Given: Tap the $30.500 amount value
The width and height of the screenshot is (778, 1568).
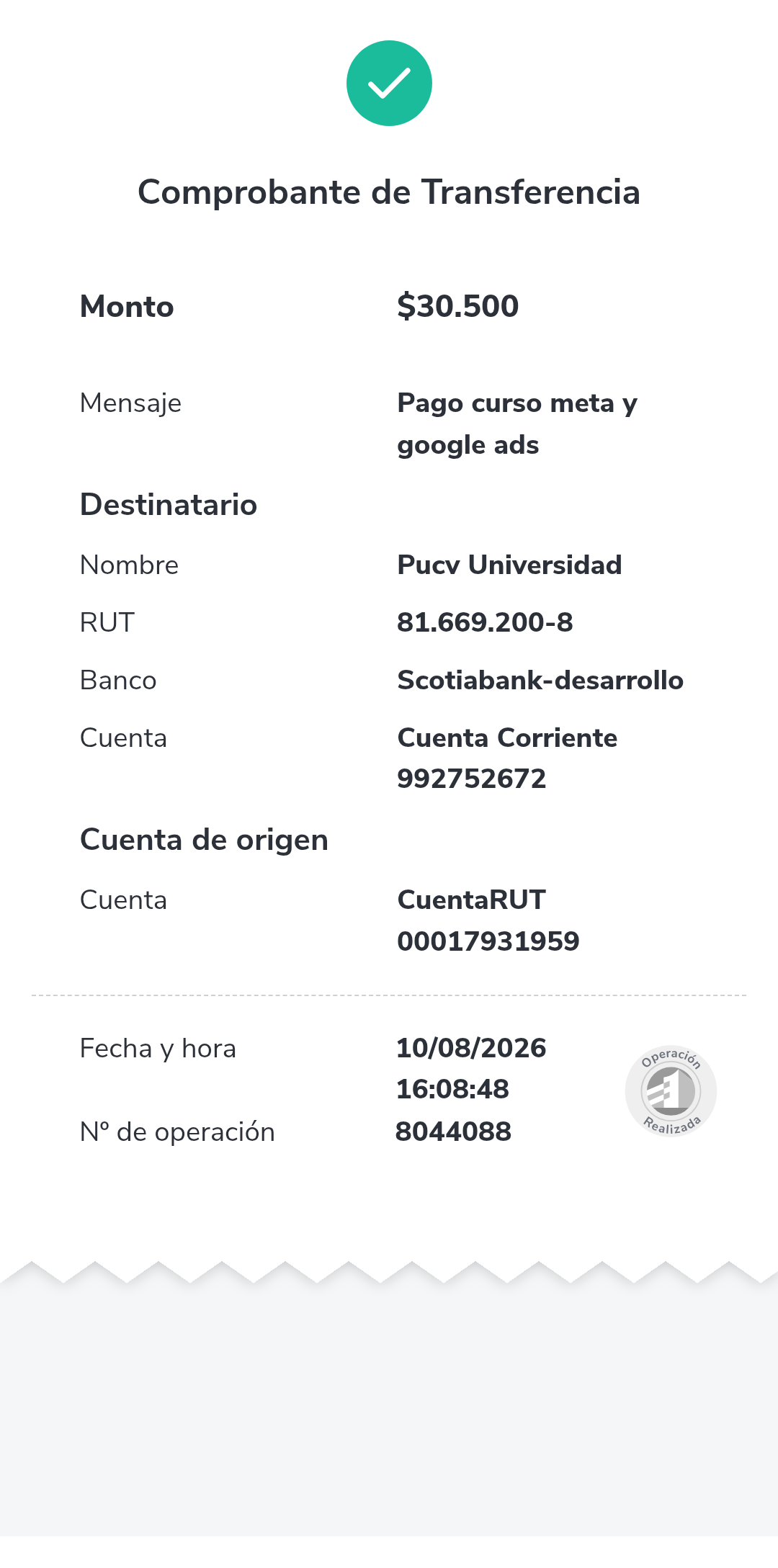Looking at the screenshot, I should coord(457,306).
